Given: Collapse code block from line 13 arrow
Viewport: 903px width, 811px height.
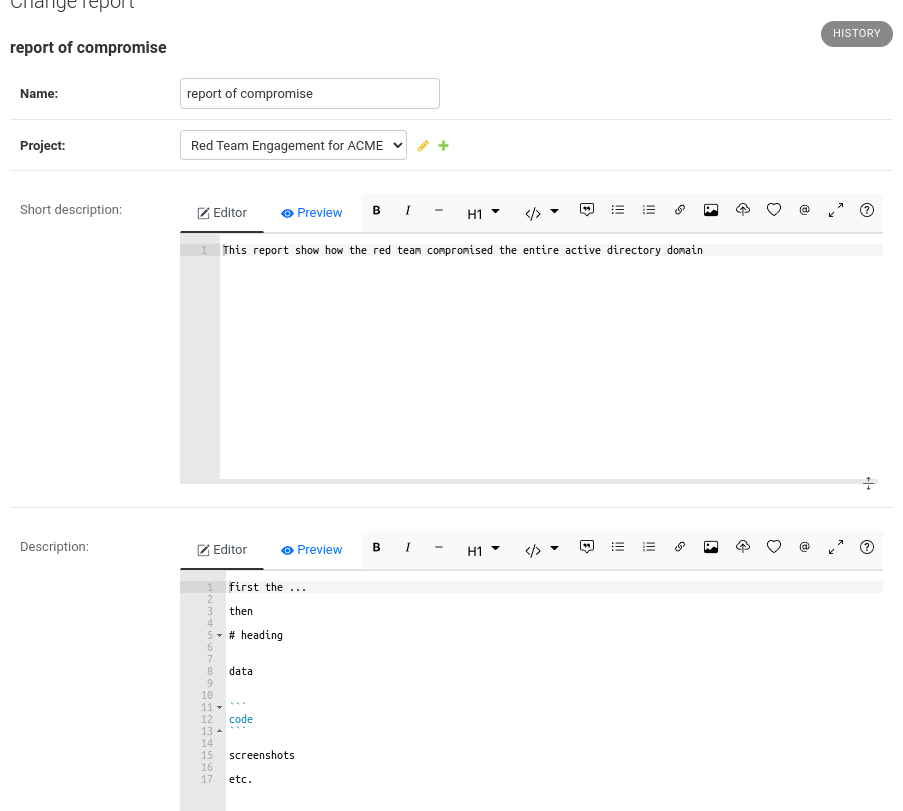Looking at the screenshot, I should click(x=219, y=731).
